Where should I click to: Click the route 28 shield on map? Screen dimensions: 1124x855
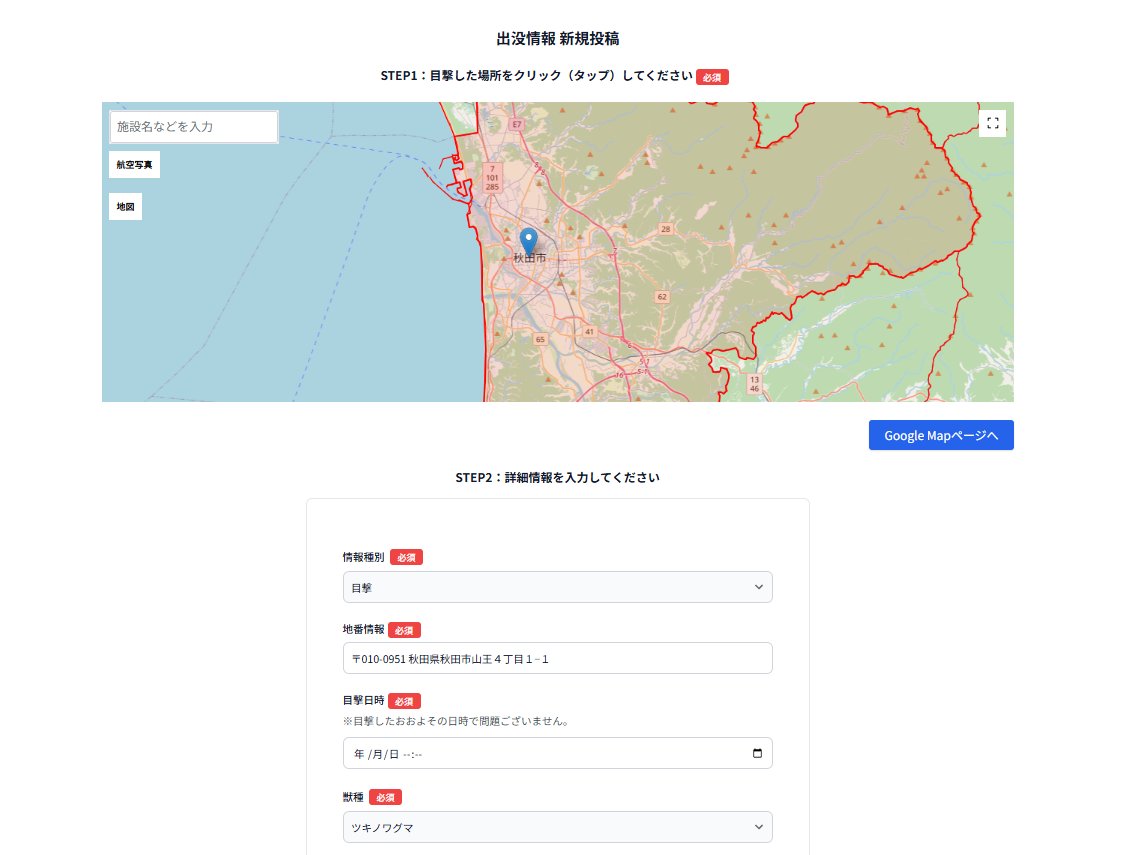tap(665, 230)
